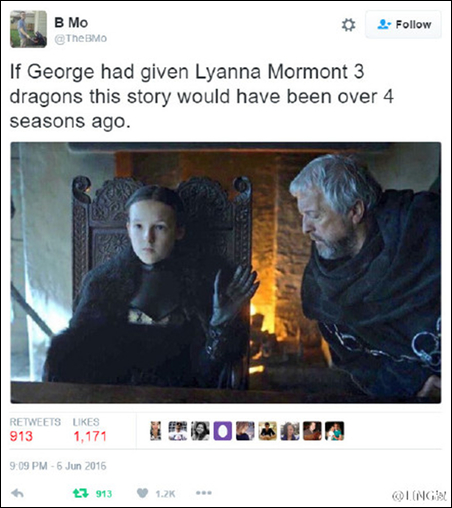Click the last liker avatar thumbnail
The height and width of the screenshot is (508, 452).
point(334,431)
